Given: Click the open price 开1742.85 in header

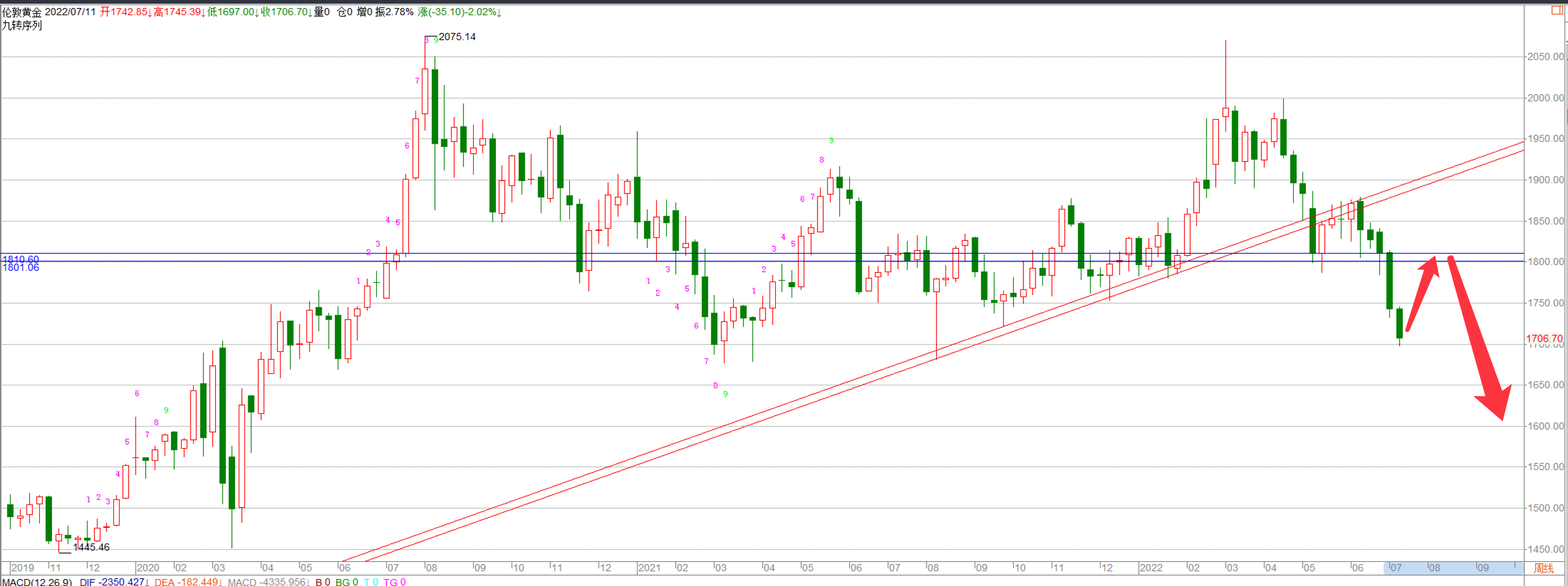Looking at the screenshot, I should pos(125,12).
